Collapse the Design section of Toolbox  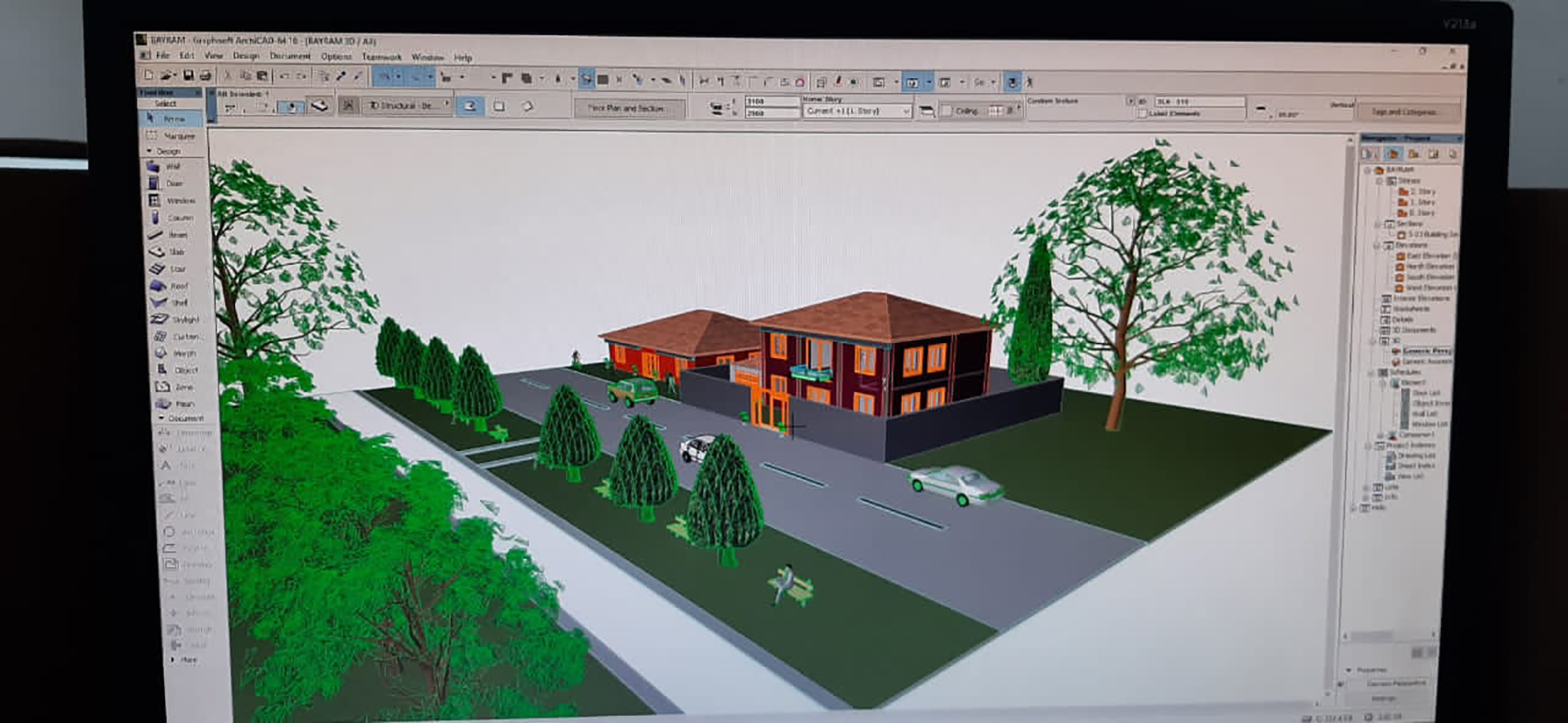click(149, 151)
